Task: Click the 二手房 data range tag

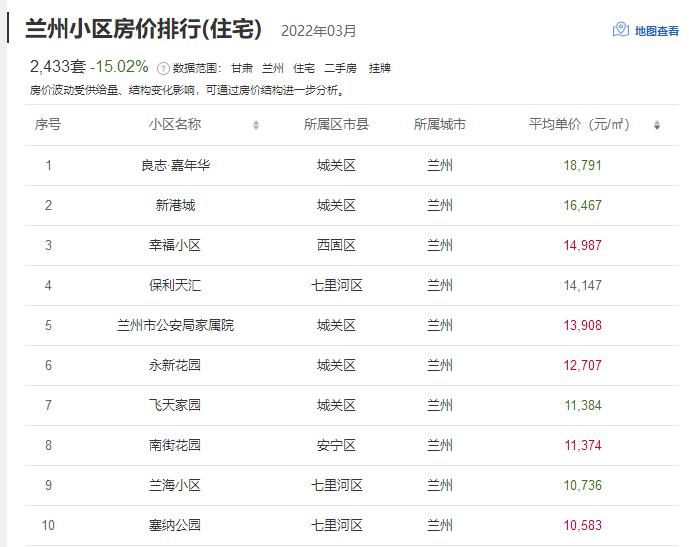Action: (x=341, y=69)
